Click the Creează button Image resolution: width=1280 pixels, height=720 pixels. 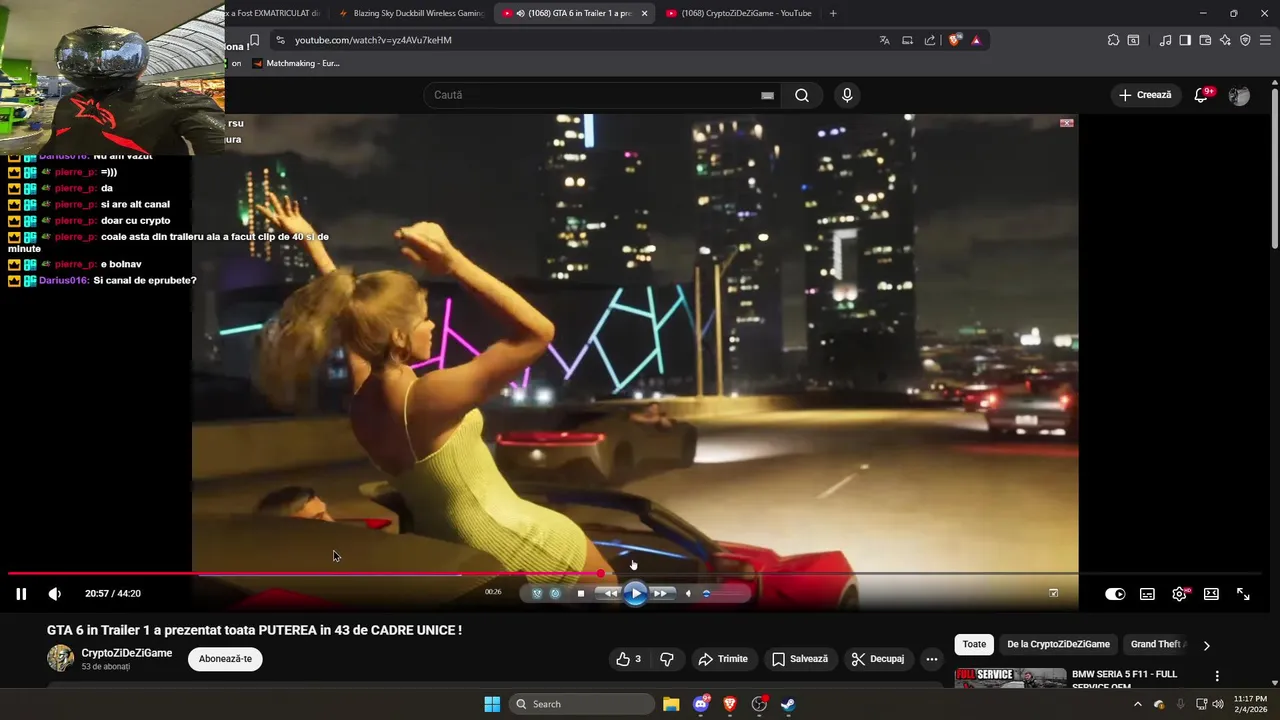coord(1145,95)
